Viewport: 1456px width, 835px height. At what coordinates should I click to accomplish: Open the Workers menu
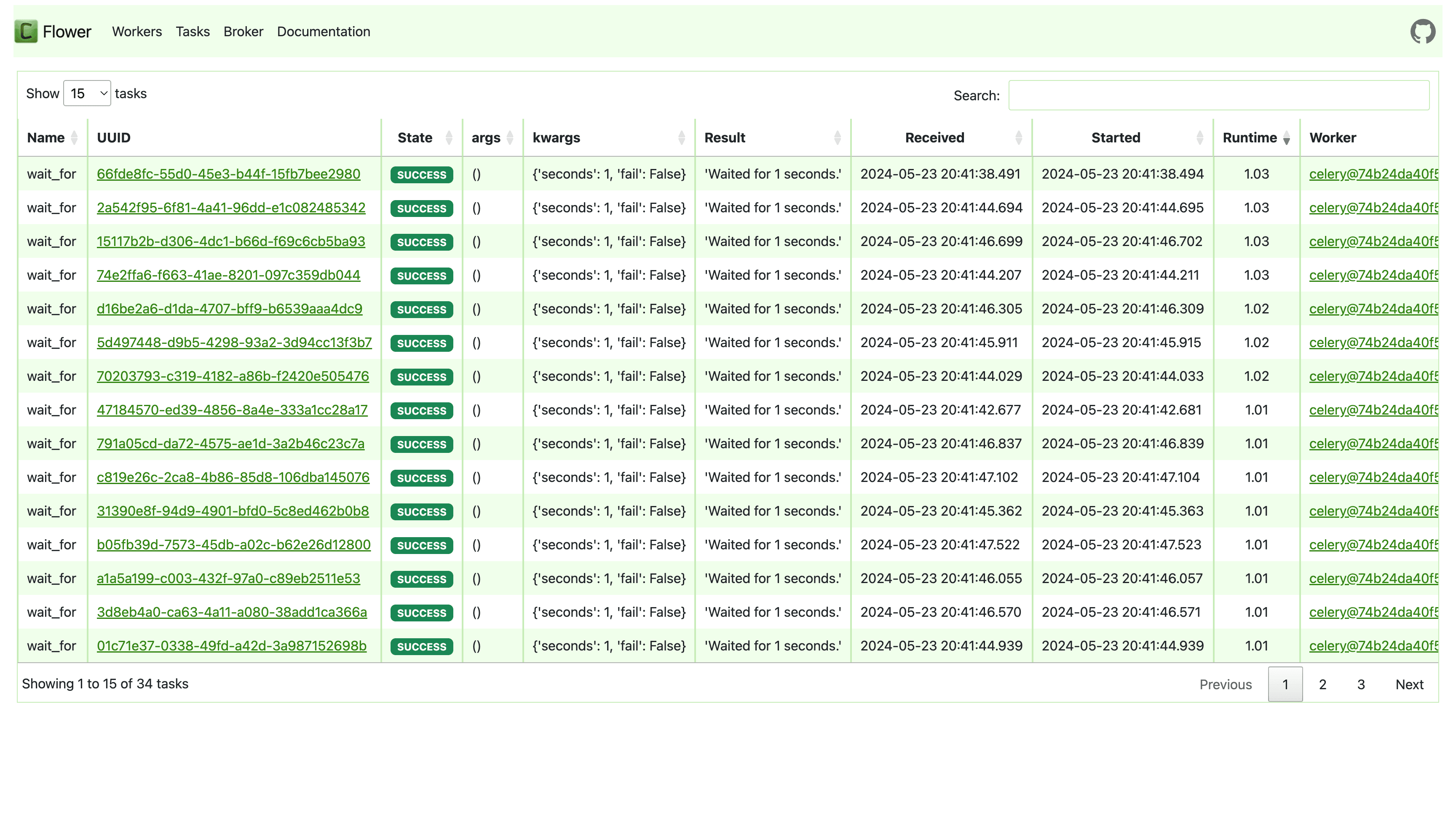(x=137, y=31)
